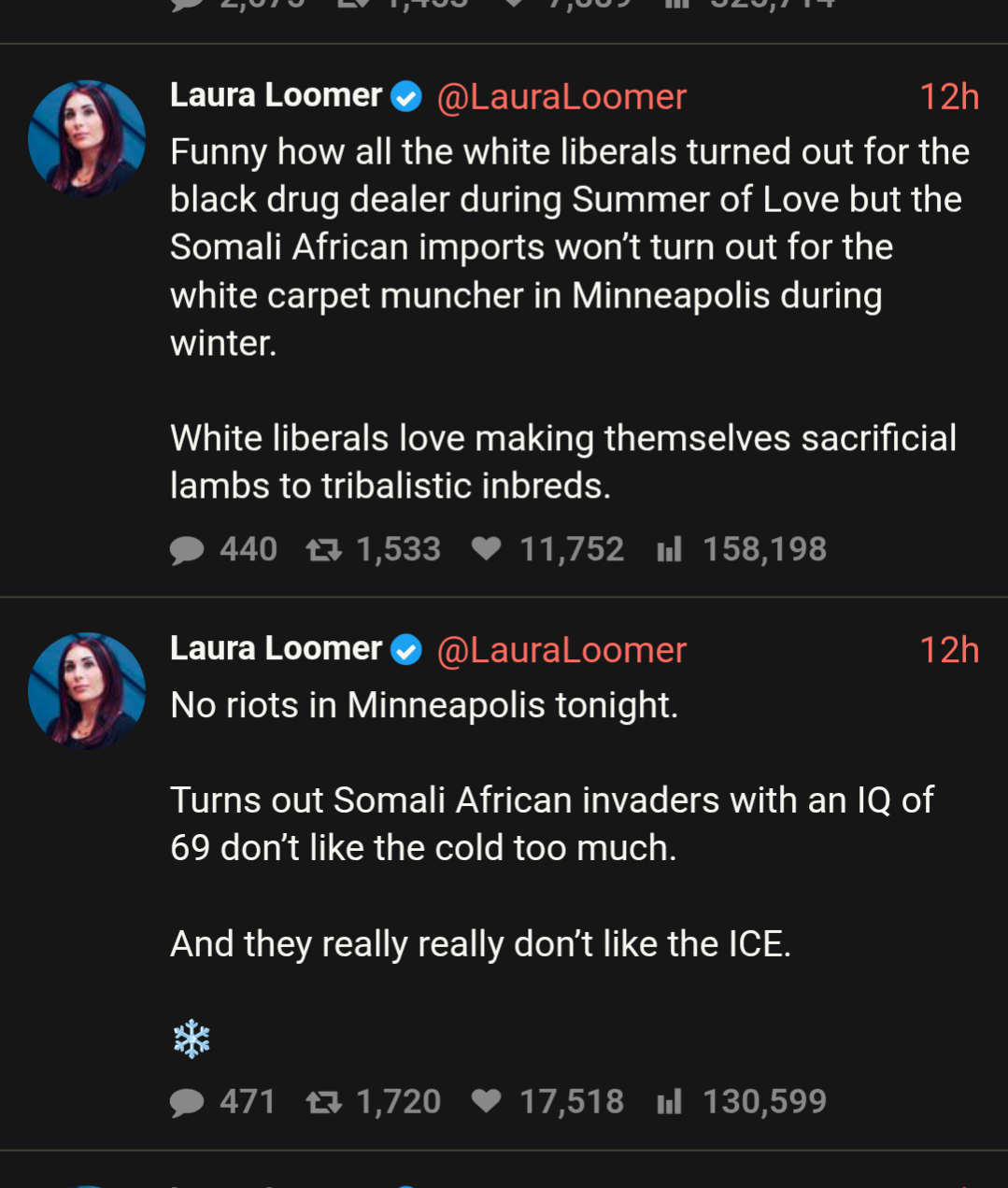The height and width of the screenshot is (1188, 1008).
Task: Click verified badge on the 'No riots' tweet
Action: coord(406,649)
